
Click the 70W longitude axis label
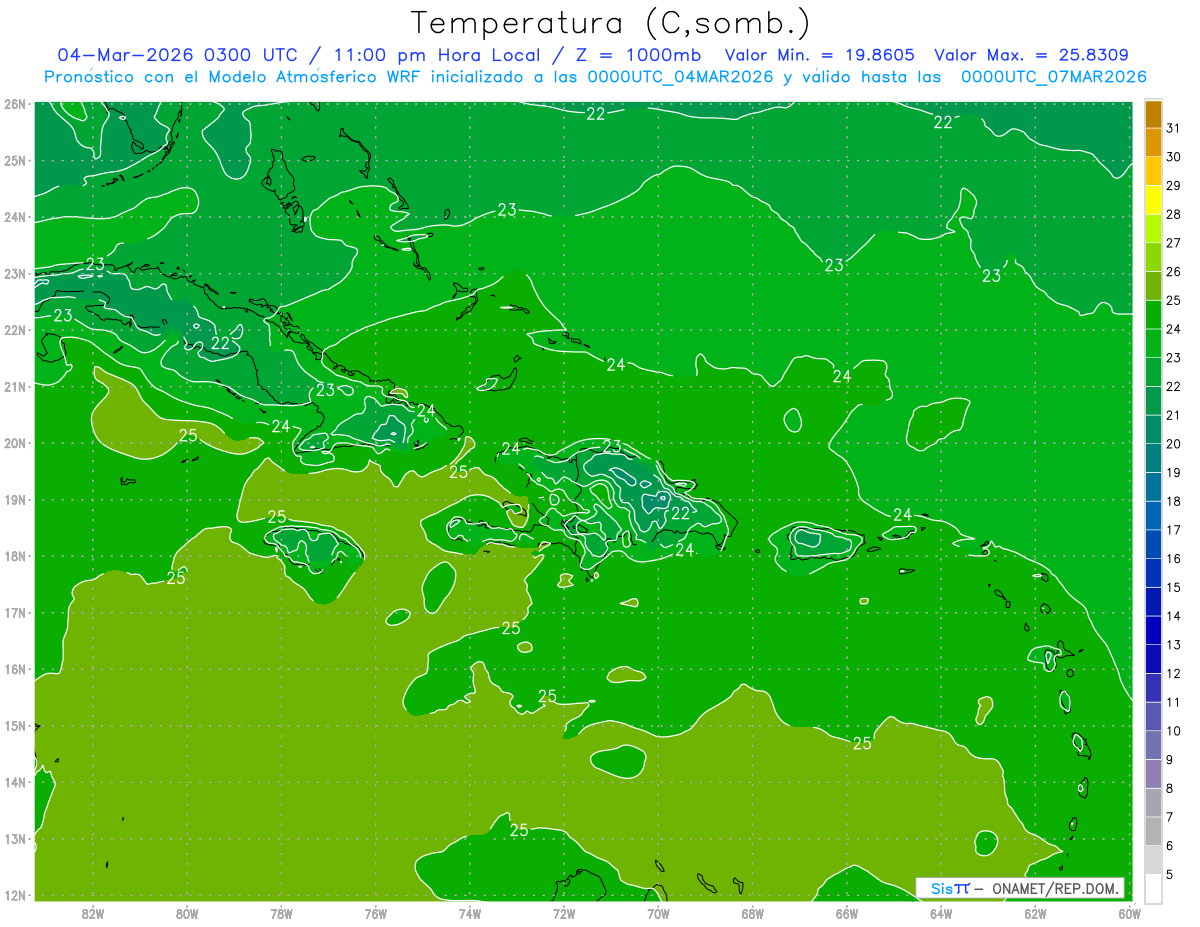(658, 913)
